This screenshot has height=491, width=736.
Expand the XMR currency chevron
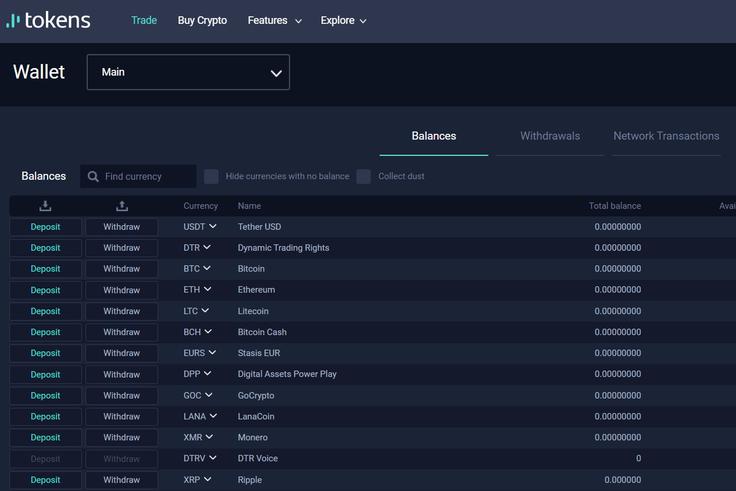(x=209, y=437)
